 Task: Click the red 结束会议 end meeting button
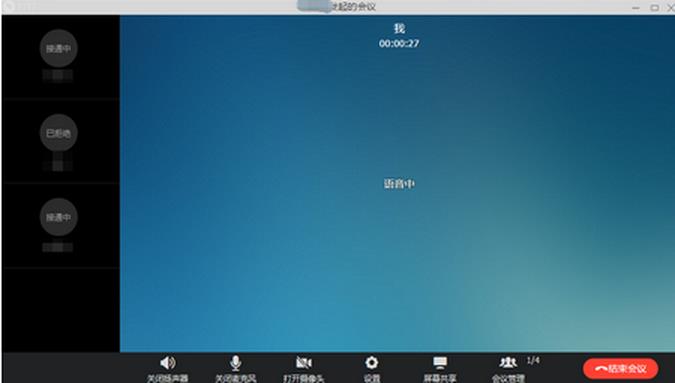tap(620, 369)
